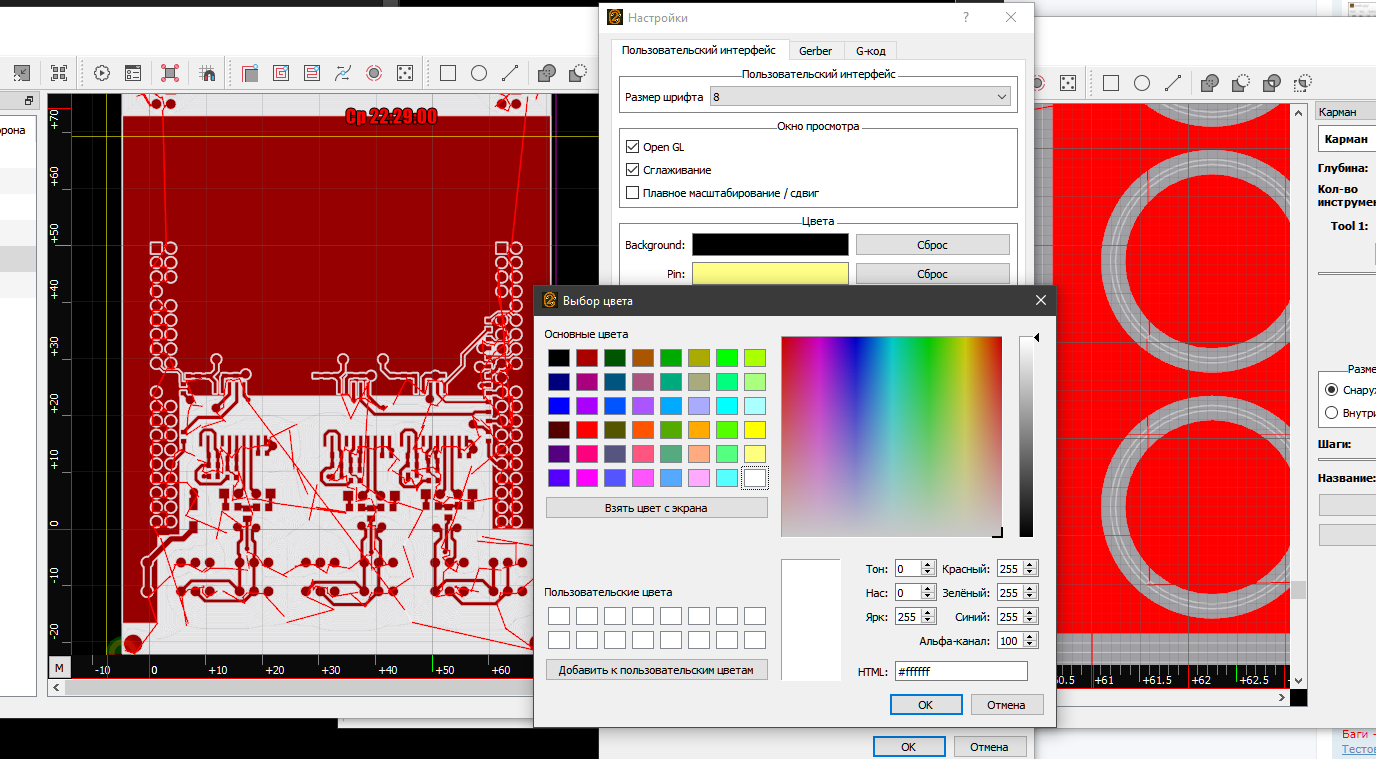The width and height of the screenshot is (1376, 759).
Task: Select the profile toolpath icon in left toolbar
Action: tap(250, 73)
